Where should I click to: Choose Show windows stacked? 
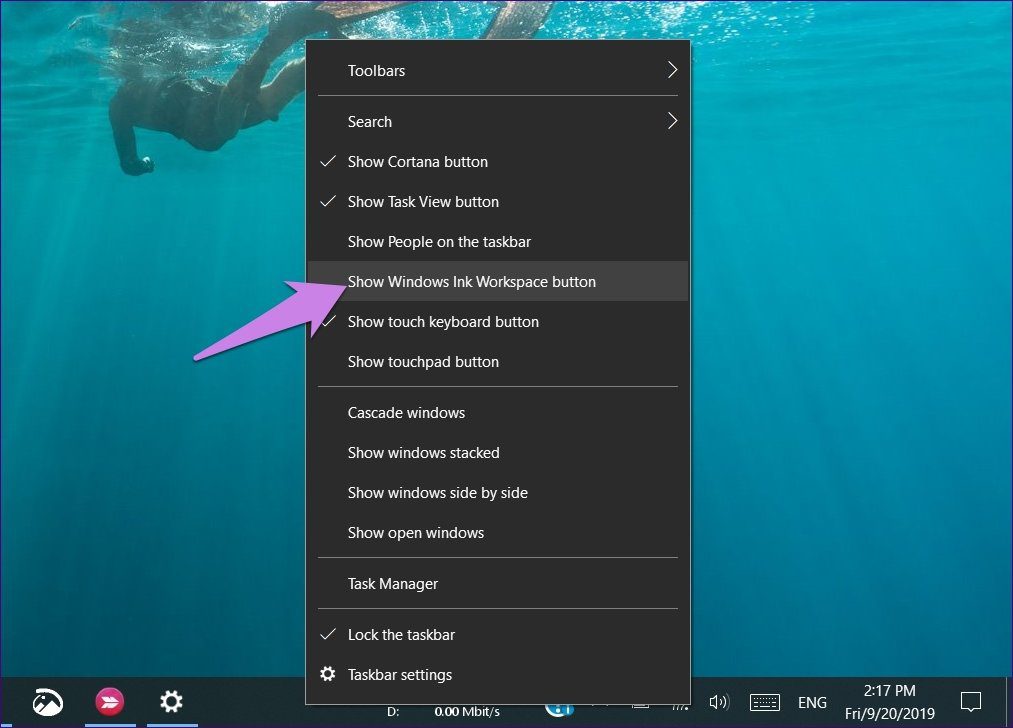(x=497, y=453)
